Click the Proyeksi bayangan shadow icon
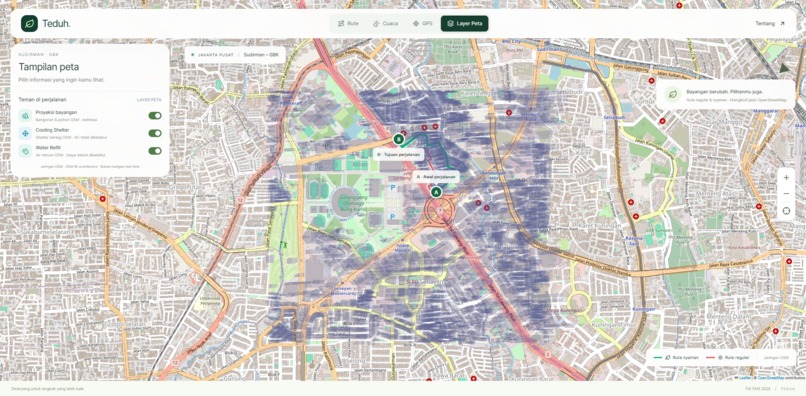This screenshot has height=396, width=806. click(x=25, y=116)
